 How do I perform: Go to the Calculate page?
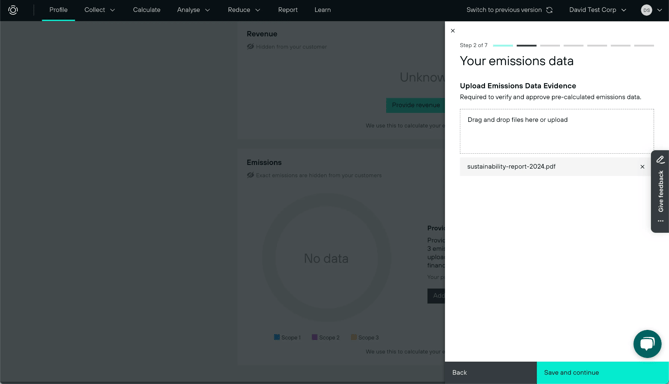[x=146, y=10]
